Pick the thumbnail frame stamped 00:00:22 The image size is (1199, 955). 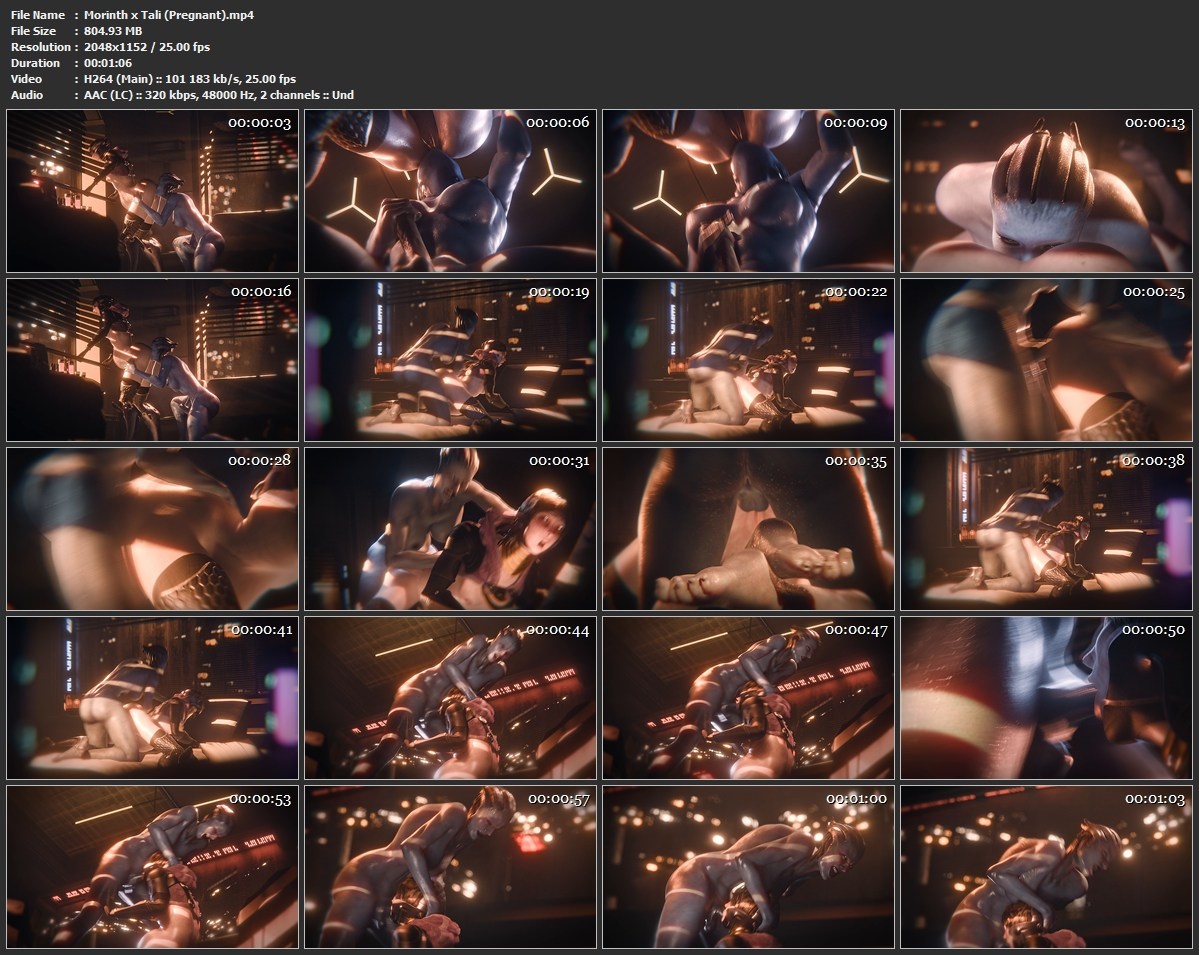pos(748,360)
